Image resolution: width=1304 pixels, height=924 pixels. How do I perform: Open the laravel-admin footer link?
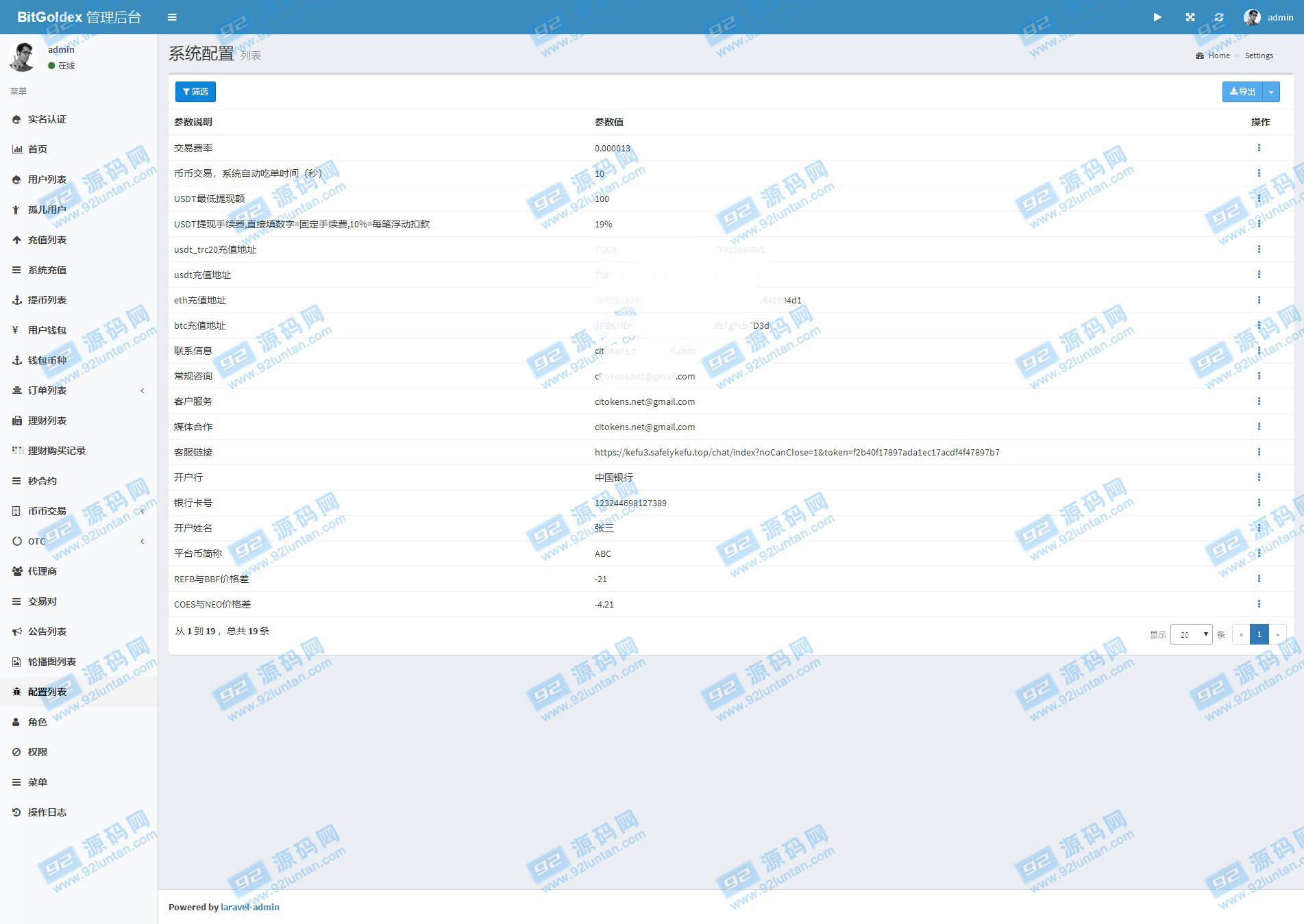click(250, 907)
